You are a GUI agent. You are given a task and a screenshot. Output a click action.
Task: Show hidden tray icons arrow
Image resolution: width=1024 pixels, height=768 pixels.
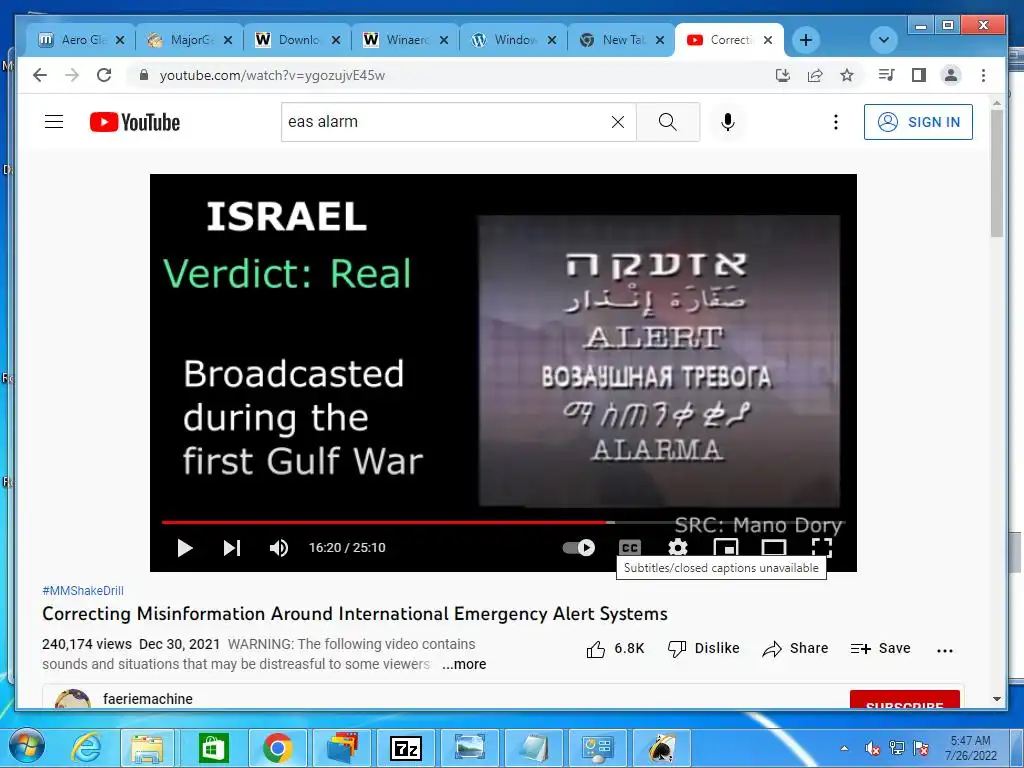tap(844, 748)
